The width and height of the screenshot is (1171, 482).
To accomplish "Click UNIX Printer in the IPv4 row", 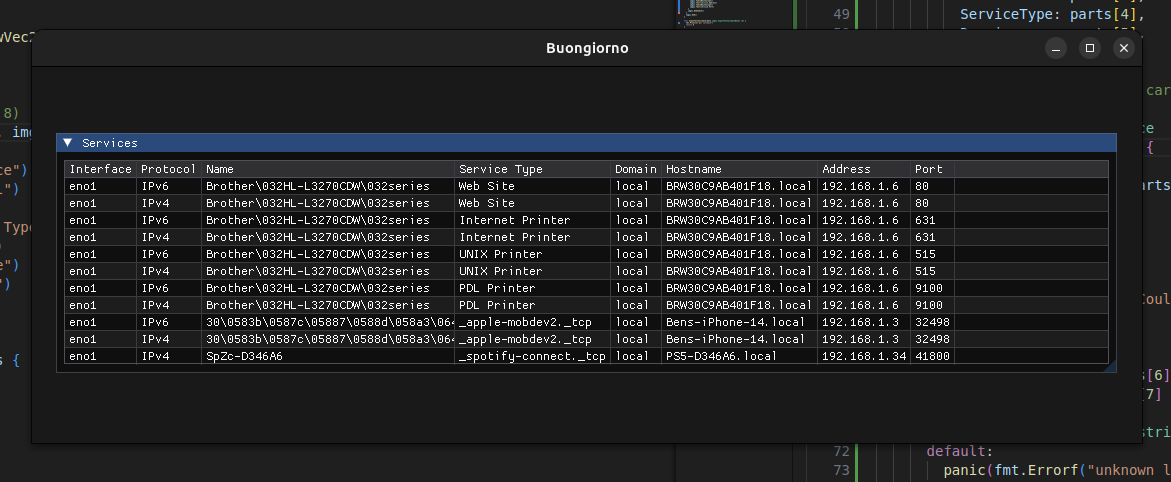I will coord(500,271).
